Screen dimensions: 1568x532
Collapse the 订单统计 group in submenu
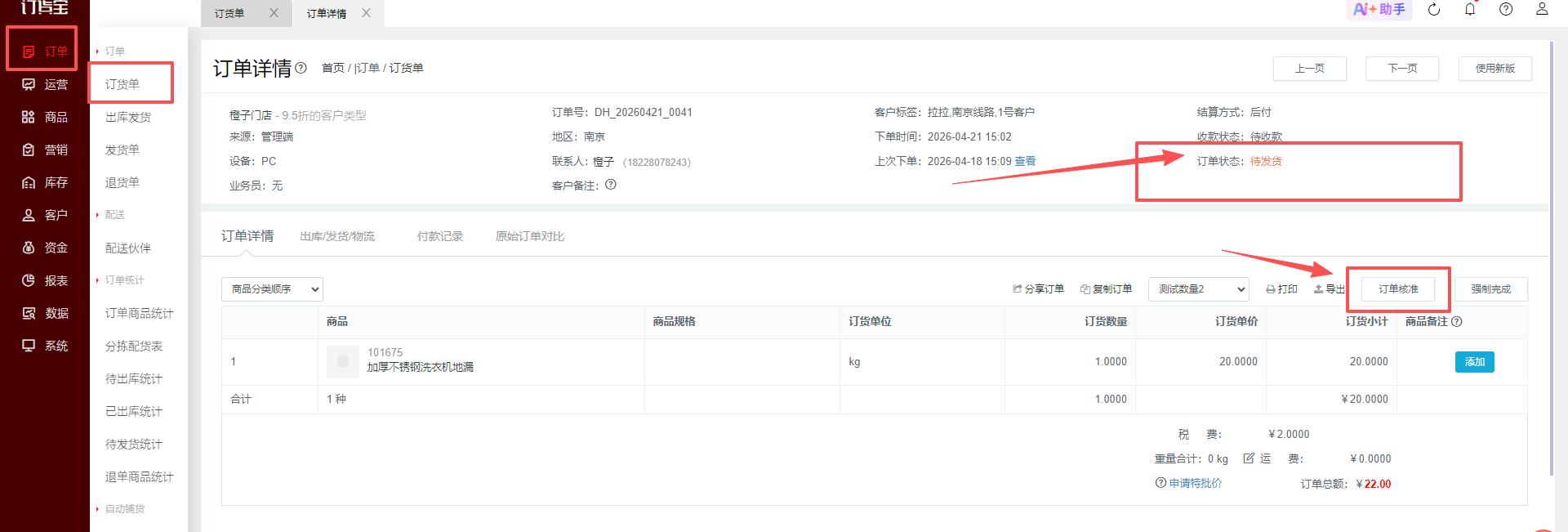[x=120, y=280]
